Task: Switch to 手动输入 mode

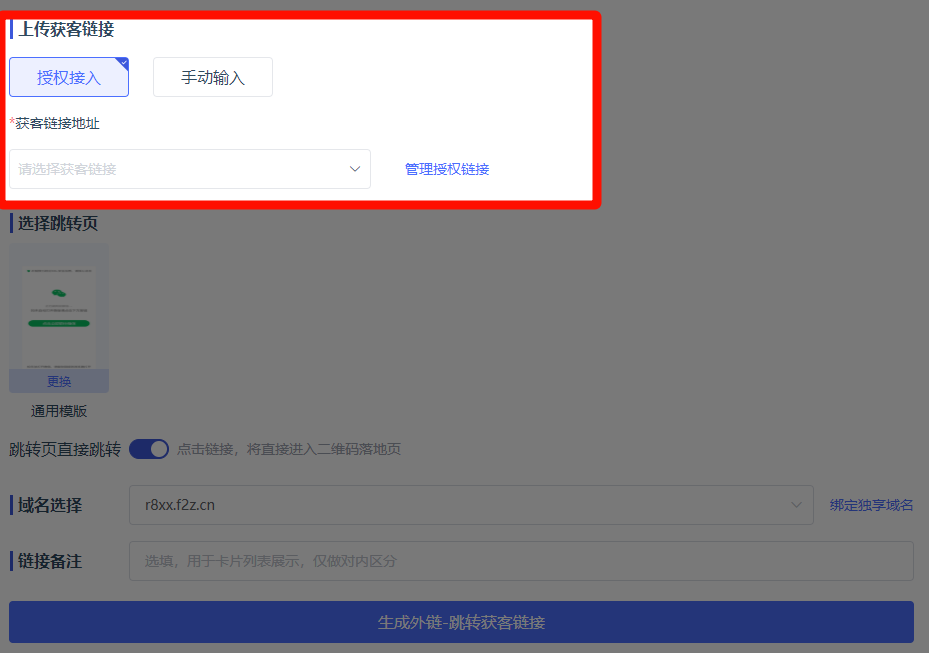Action: pos(212,77)
